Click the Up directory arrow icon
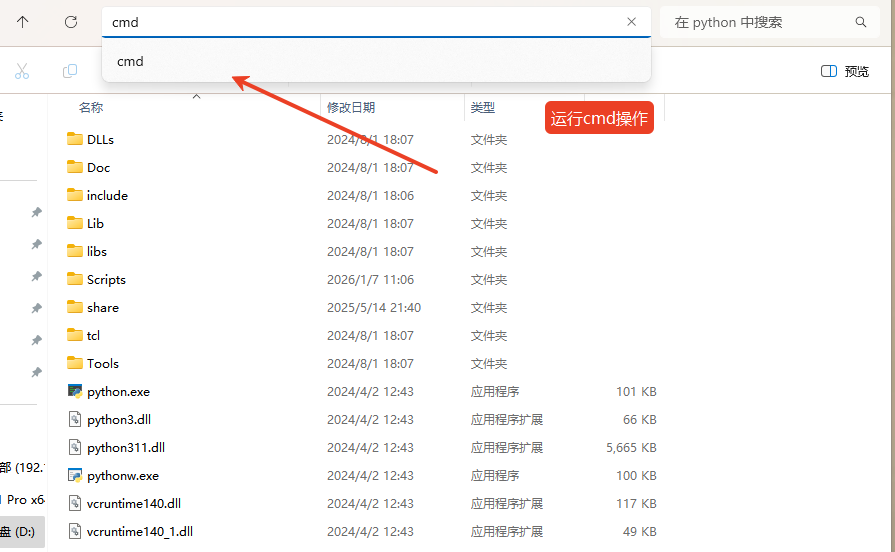The width and height of the screenshot is (895, 552). (x=22, y=22)
